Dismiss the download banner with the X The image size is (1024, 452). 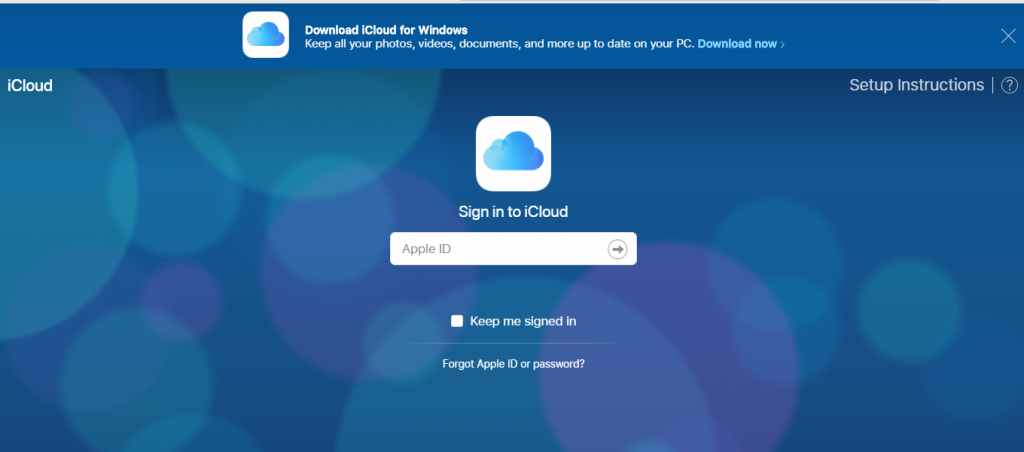(x=1008, y=37)
